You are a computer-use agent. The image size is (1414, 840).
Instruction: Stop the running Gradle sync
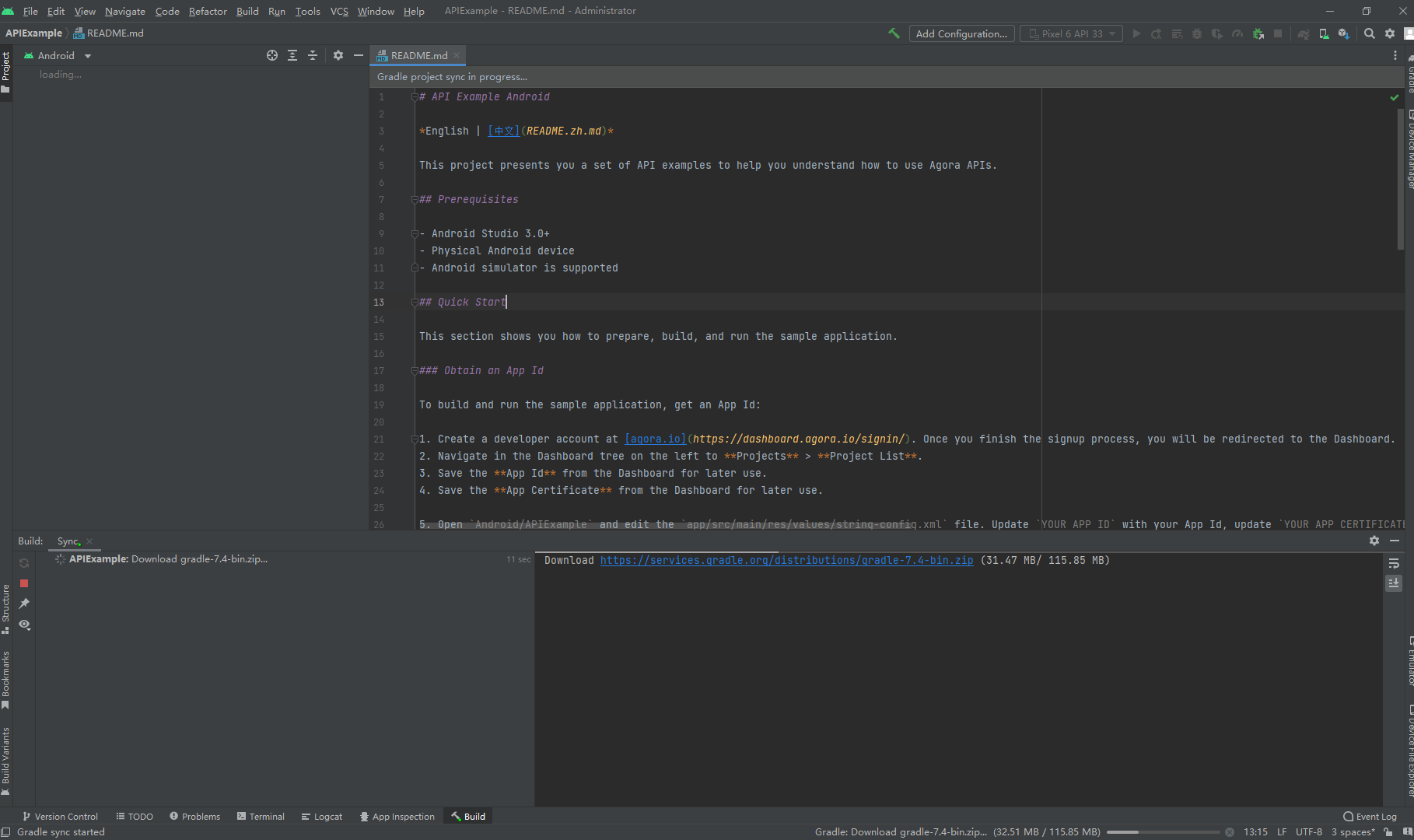click(24, 583)
